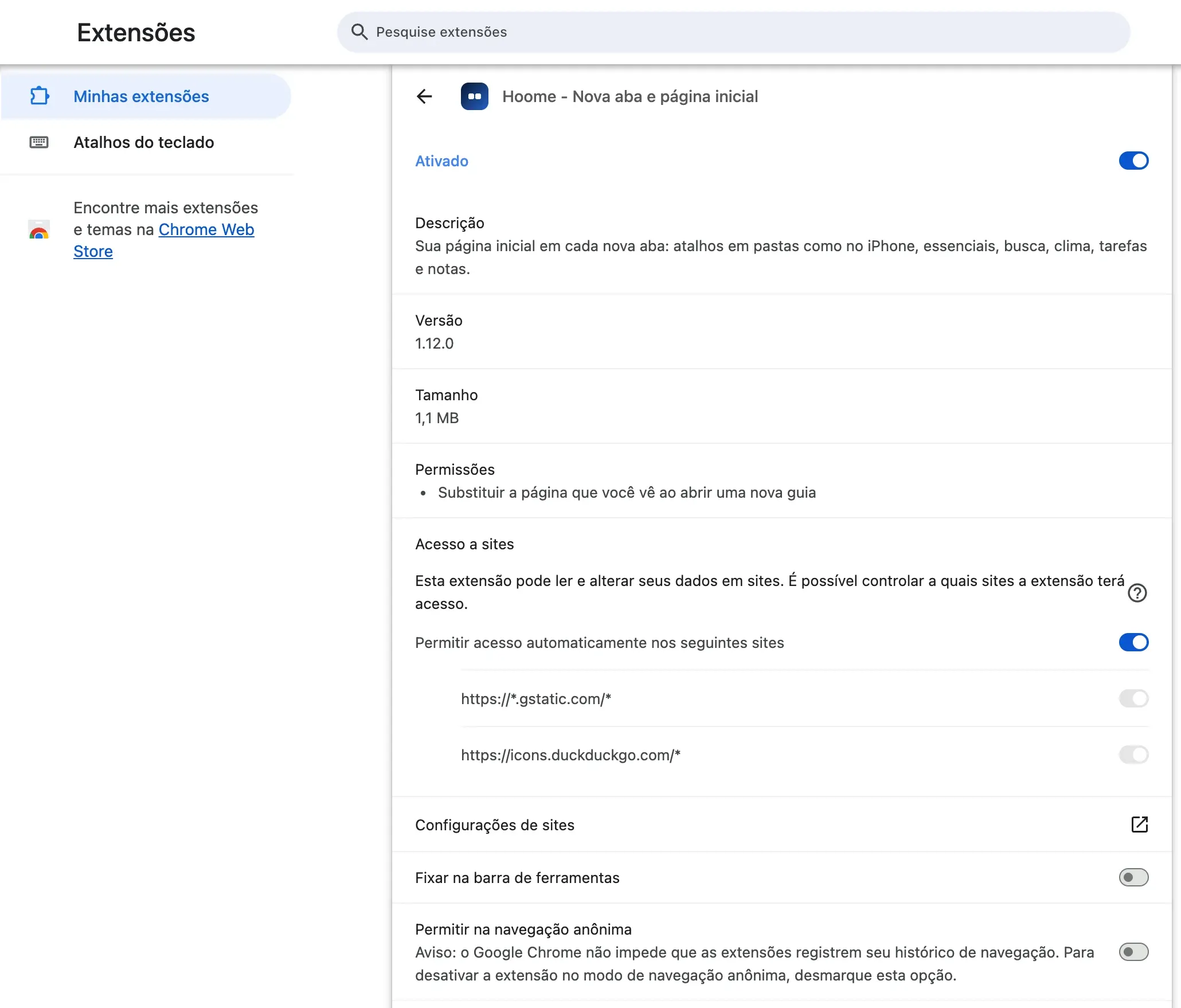Toggle the gstatic.com site access switch

click(x=1133, y=698)
